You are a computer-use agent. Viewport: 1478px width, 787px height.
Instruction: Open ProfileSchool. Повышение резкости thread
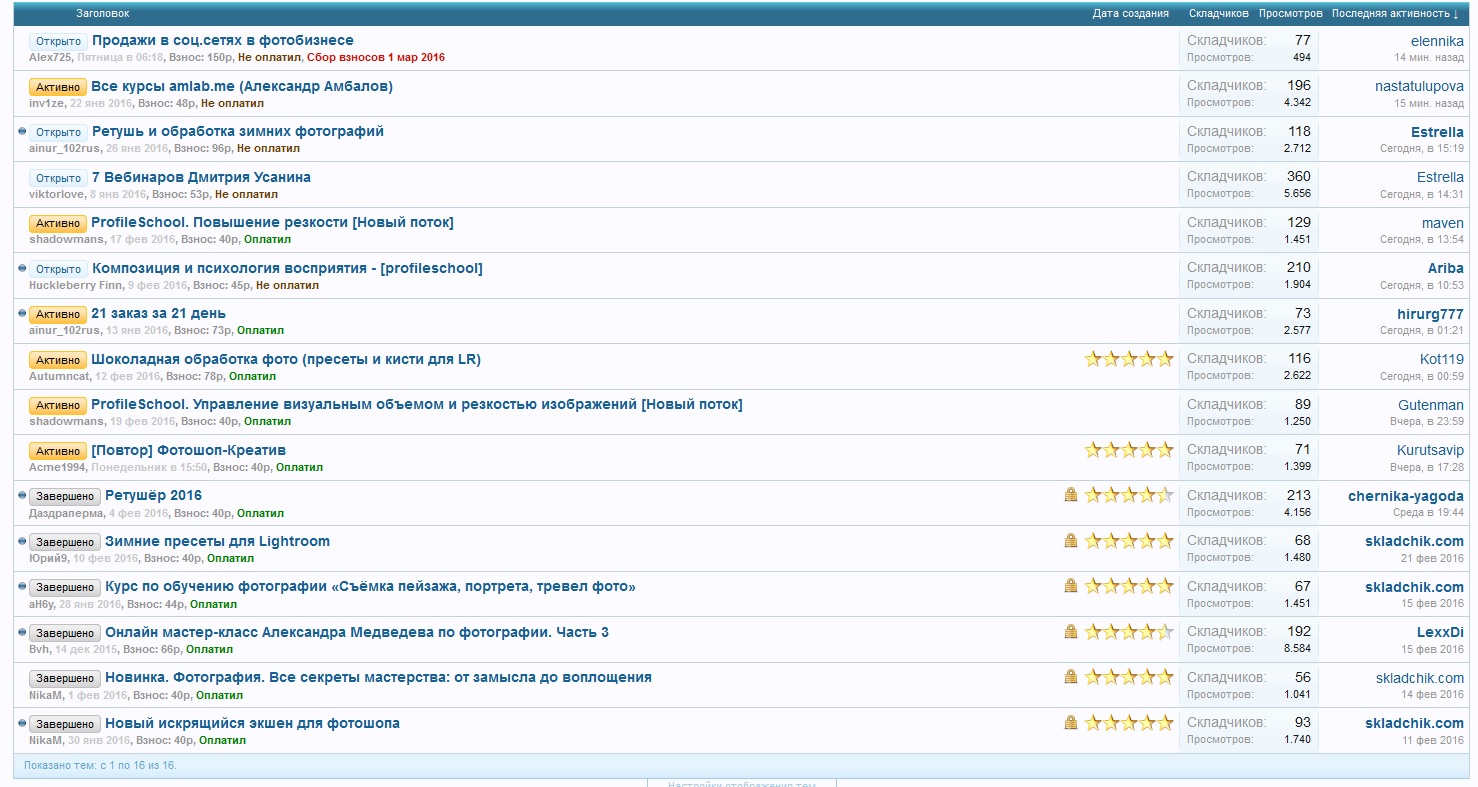(272, 222)
